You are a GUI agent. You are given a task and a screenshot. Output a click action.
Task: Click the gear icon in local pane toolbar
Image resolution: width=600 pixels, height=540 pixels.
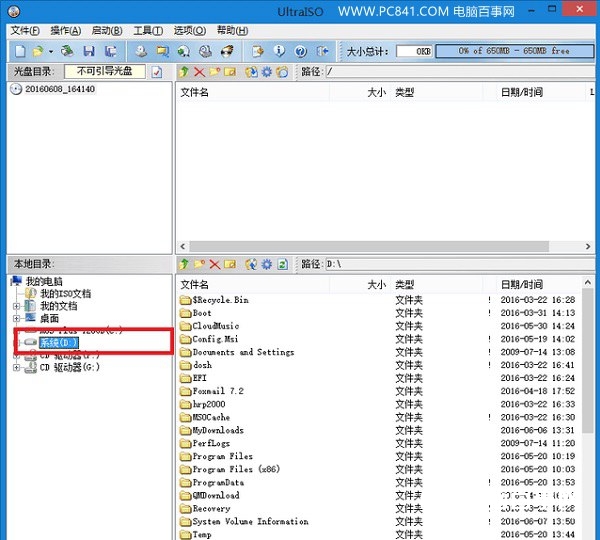click(267, 264)
